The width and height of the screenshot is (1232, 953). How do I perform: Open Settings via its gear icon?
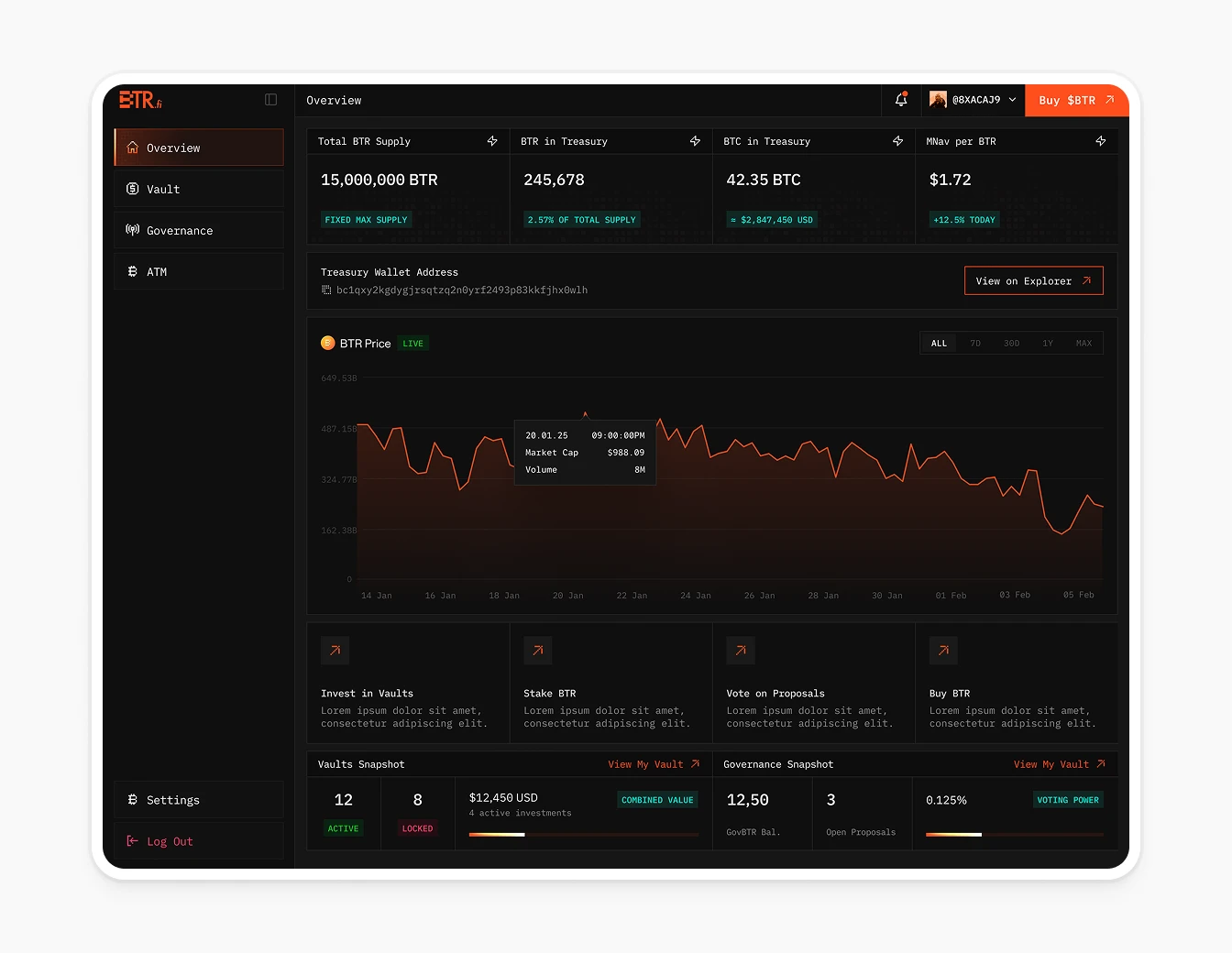pos(132,799)
